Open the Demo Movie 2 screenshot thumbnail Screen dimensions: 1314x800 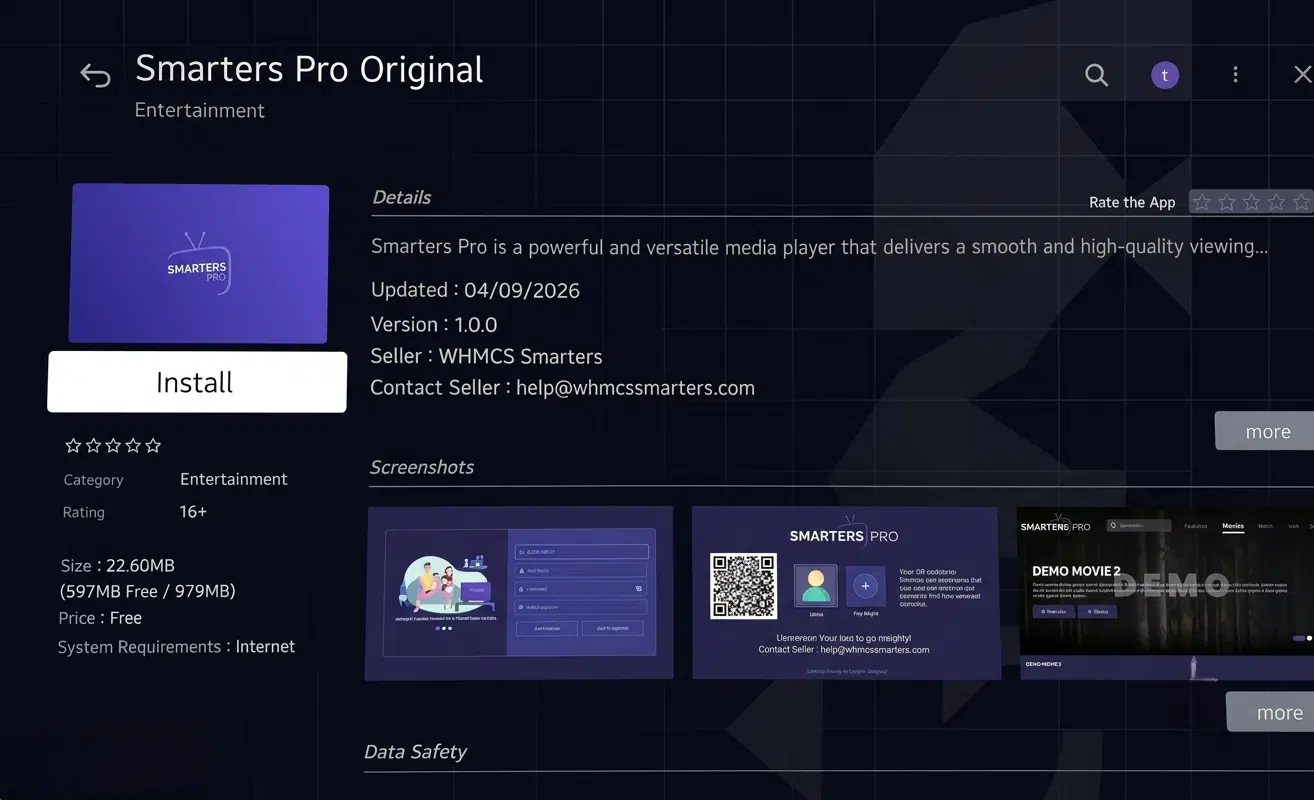coord(1166,593)
